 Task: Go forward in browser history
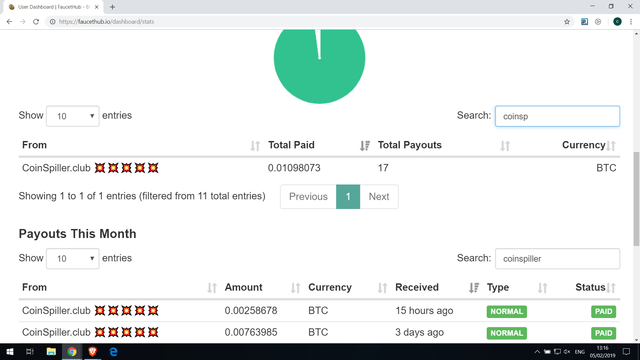(22, 22)
